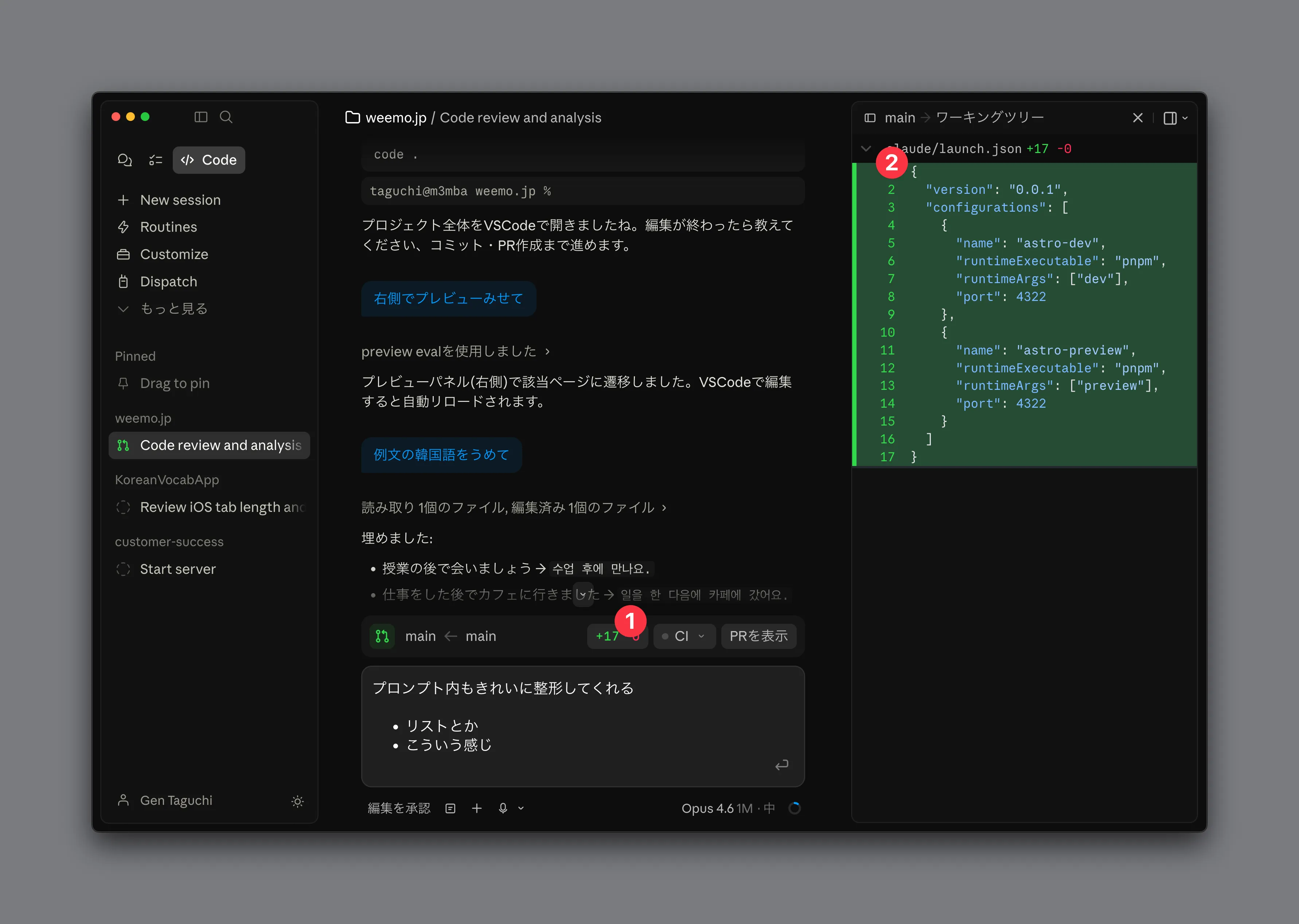Switch to Code mode
Screen dimensions: 1299x924
click(x=208, y=160)
